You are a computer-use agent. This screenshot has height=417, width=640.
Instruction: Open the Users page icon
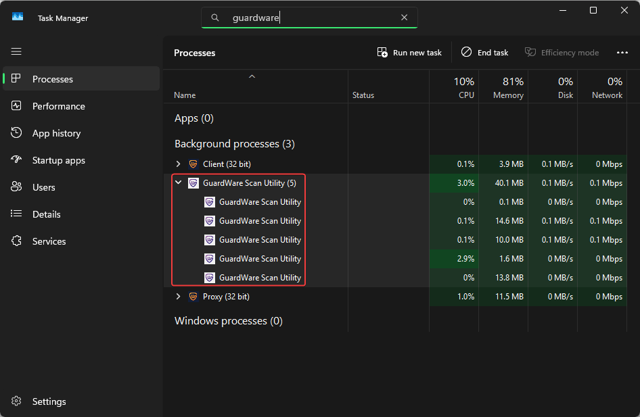pyautogui.click(x=16, y=187)
